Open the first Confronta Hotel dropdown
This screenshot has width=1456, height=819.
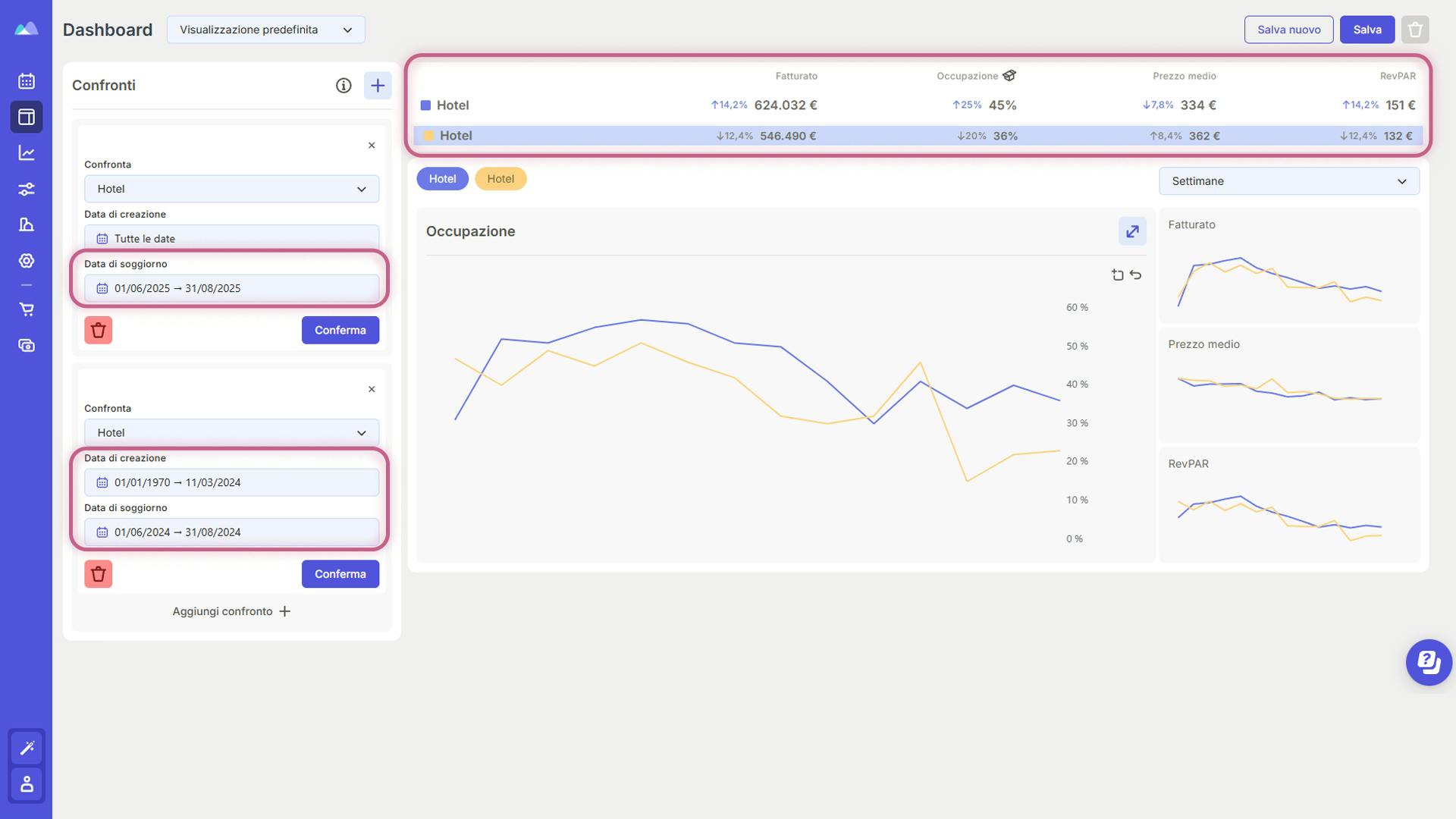click(x=232, y=189)
